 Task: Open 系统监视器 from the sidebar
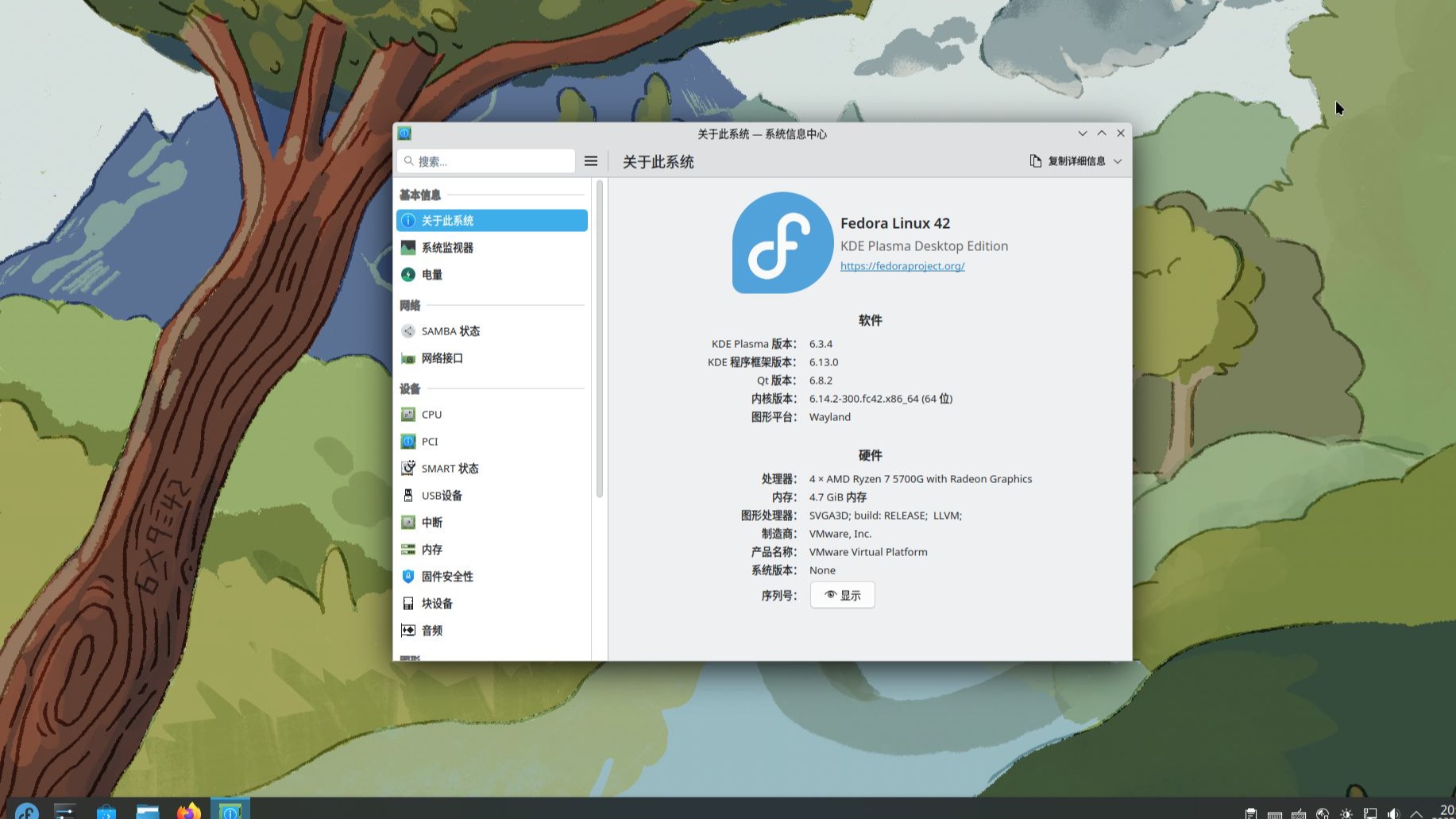(492, 248)
